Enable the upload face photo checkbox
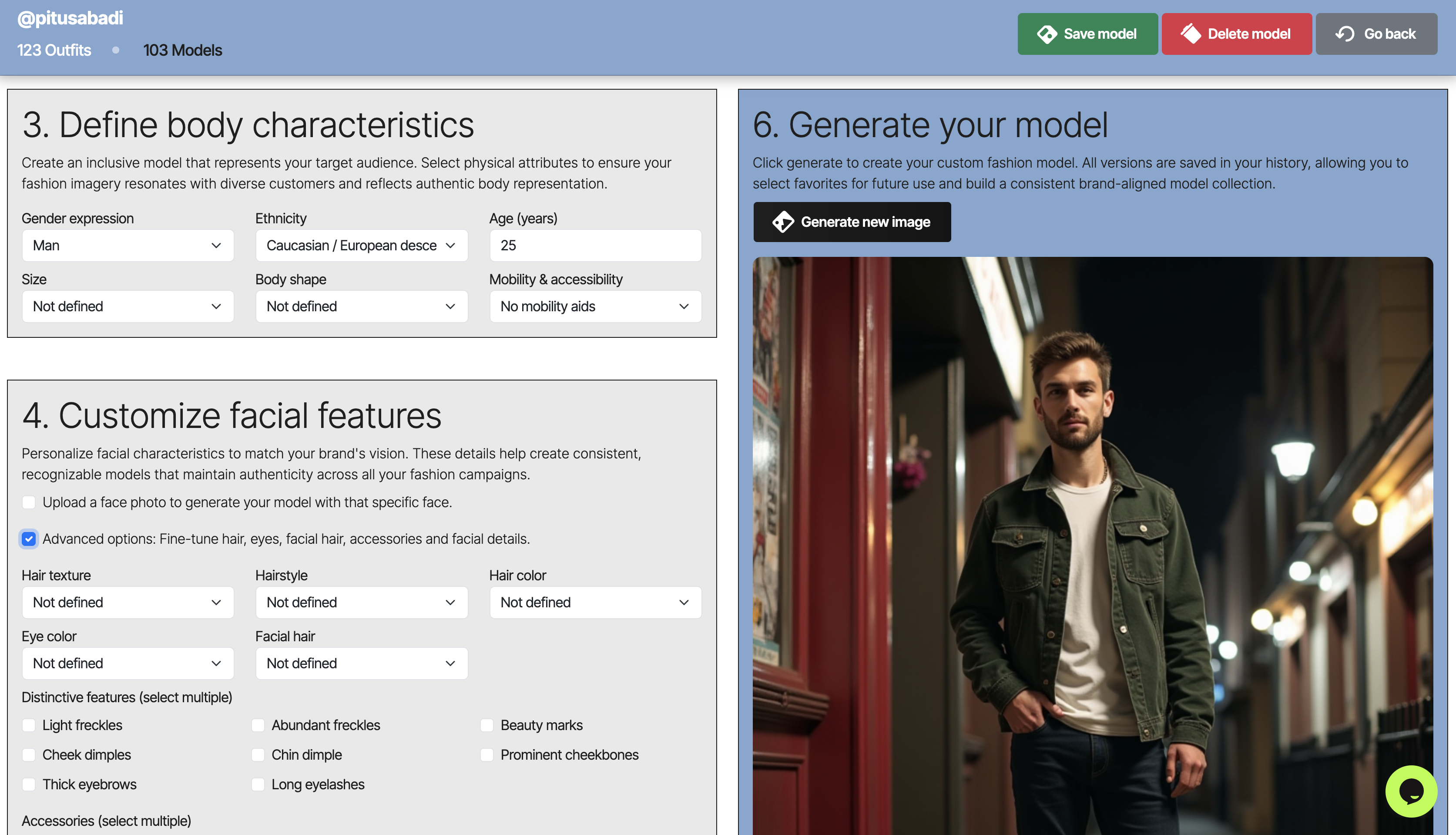Image resolution: width=1456 pixels, height=835 pixels. (x=29, y=502)
